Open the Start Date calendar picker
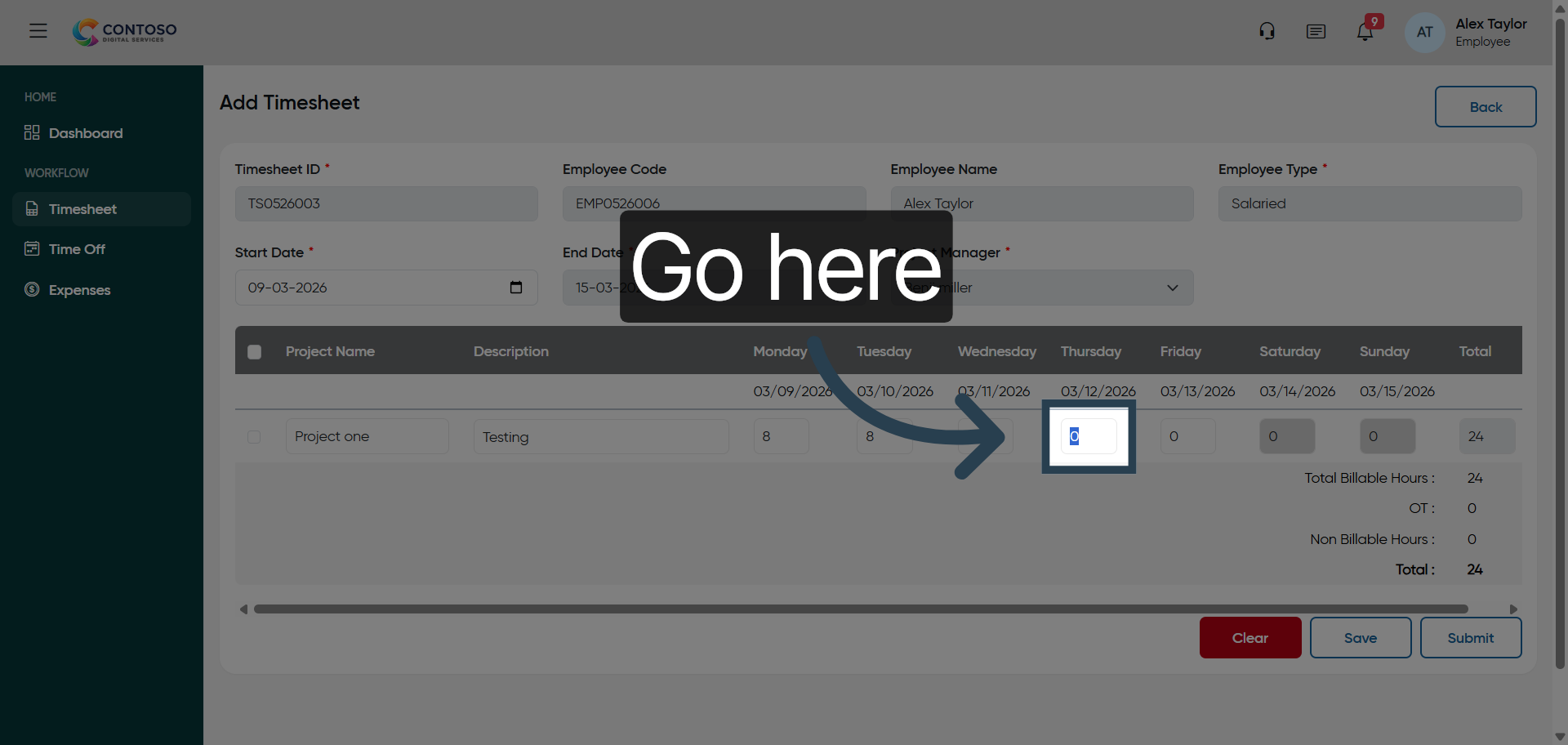 (515, 288)
